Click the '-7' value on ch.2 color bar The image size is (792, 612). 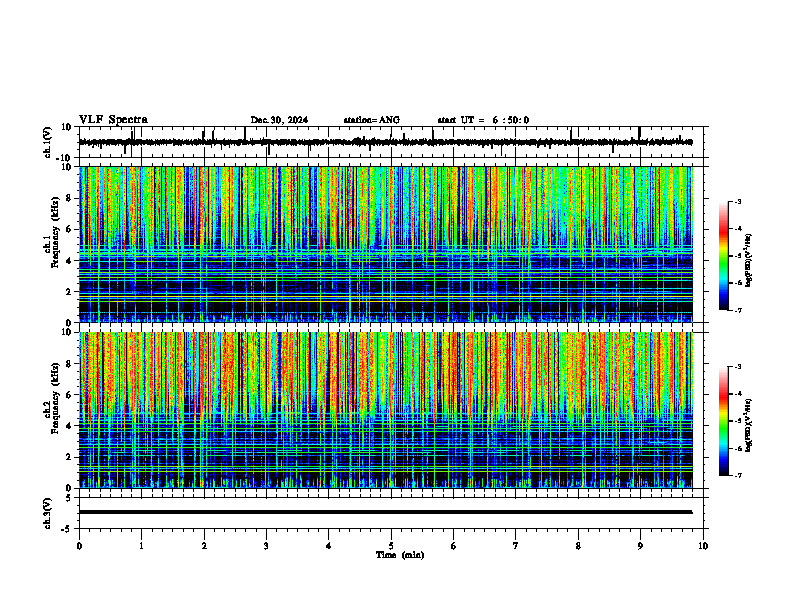point(737,475)
